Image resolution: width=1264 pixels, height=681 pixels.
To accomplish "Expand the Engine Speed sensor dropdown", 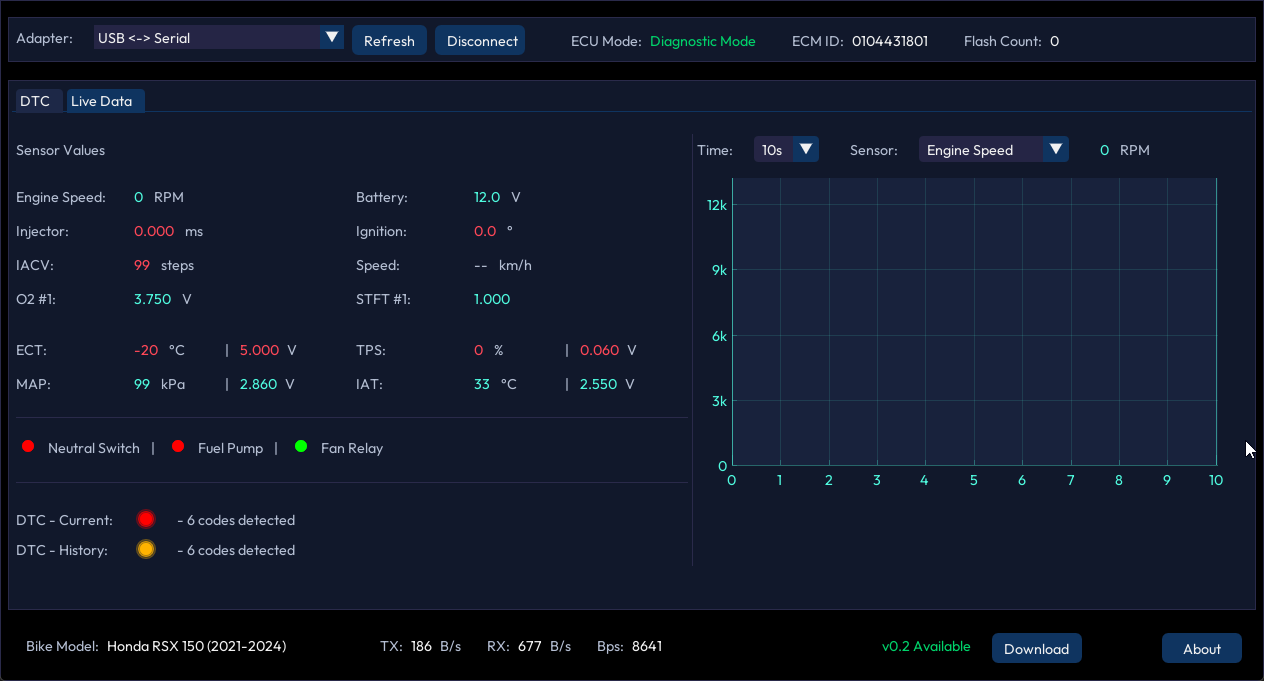I will click(993, 150).
